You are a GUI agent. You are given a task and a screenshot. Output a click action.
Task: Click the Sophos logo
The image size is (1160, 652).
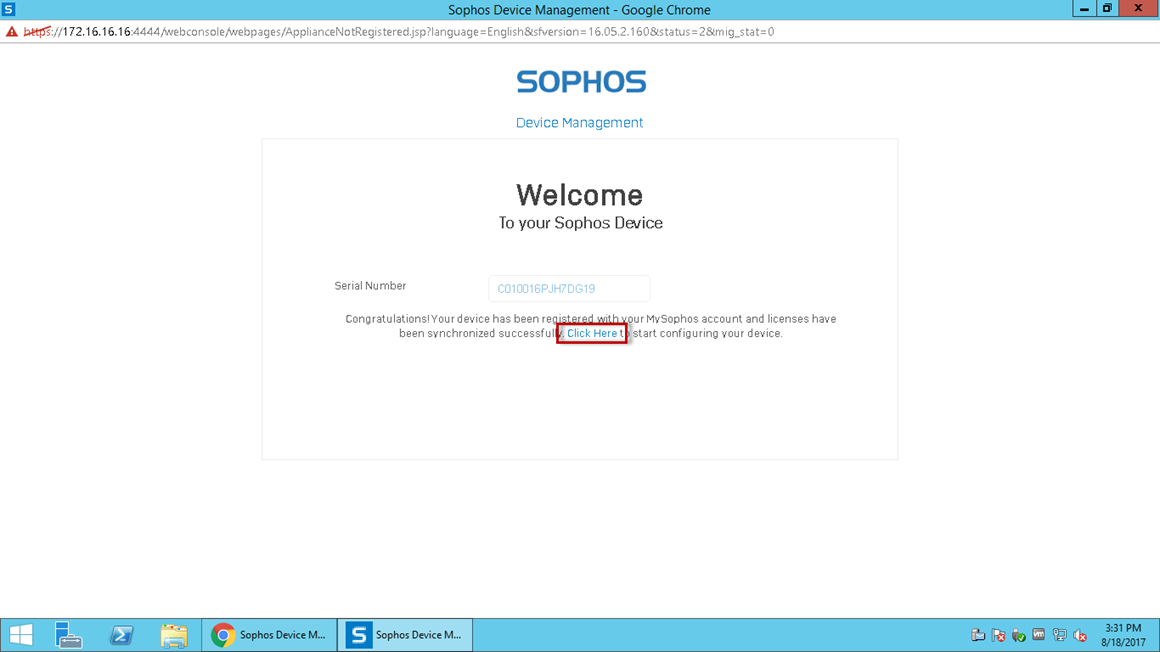[x=581, y=81]
